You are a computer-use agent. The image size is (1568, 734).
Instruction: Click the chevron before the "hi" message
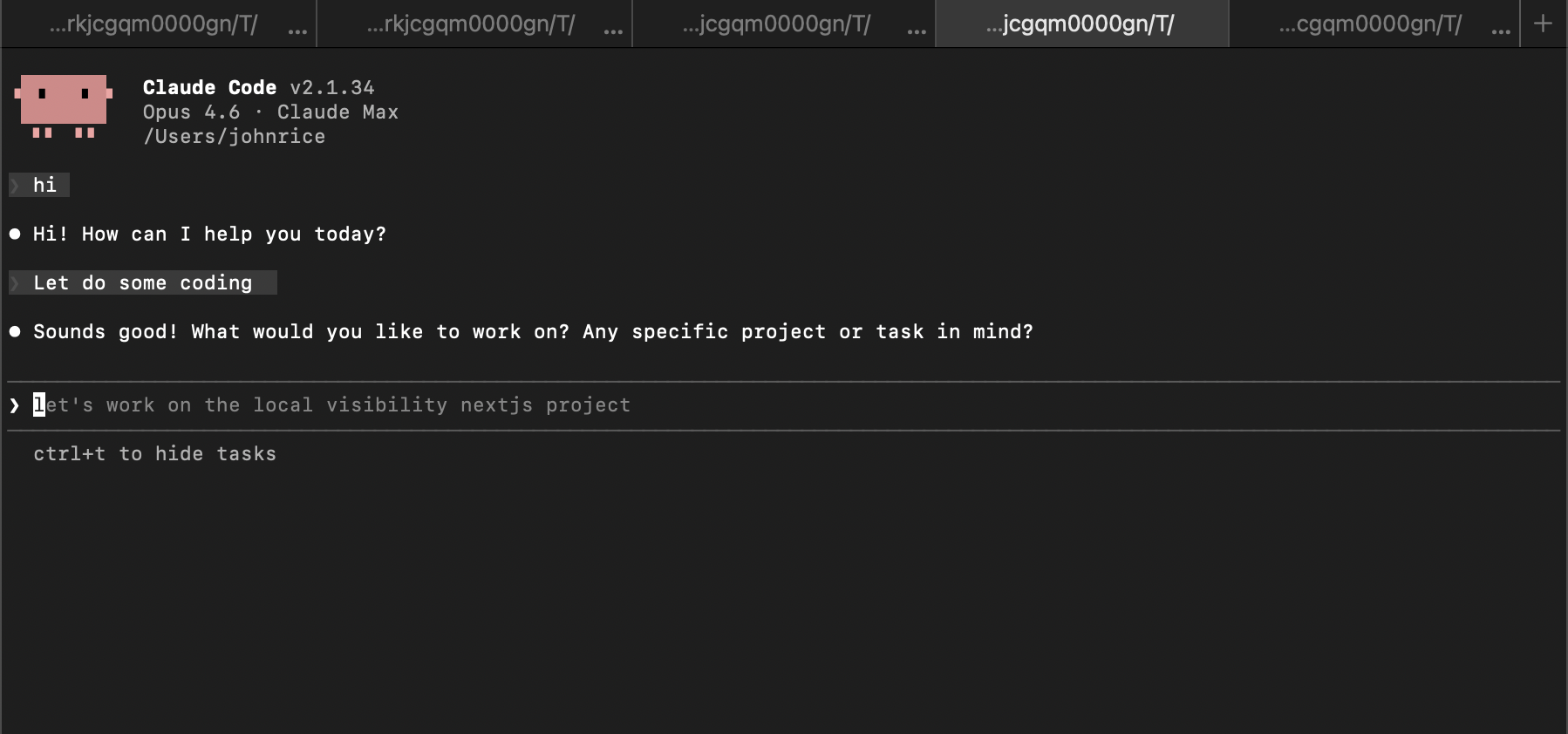pos(14,185)
